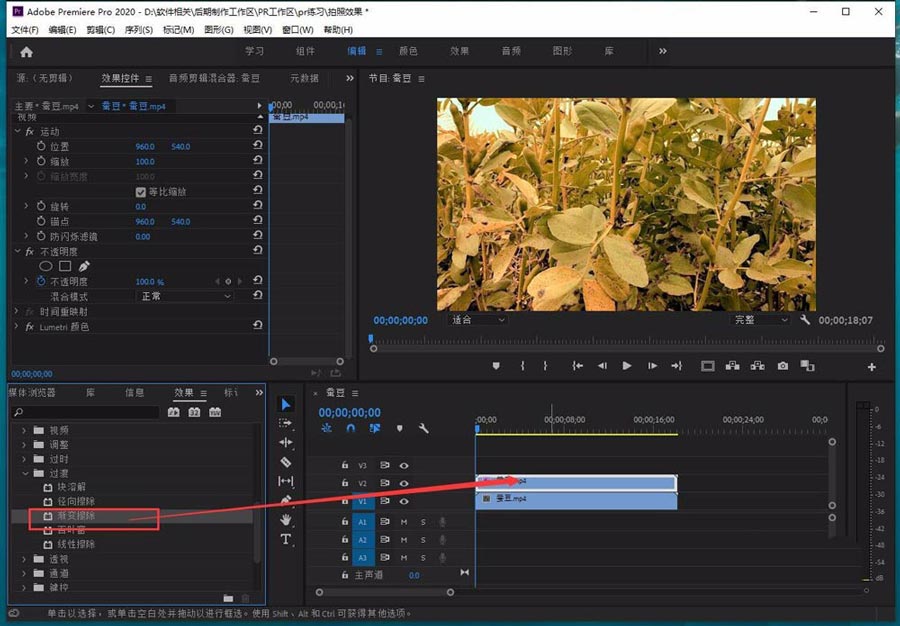Image resolution: width=900 pixels, height=626 pixels.
Task: Collapse the expanded transitions folder in Effects
Action: click(25, 473)
